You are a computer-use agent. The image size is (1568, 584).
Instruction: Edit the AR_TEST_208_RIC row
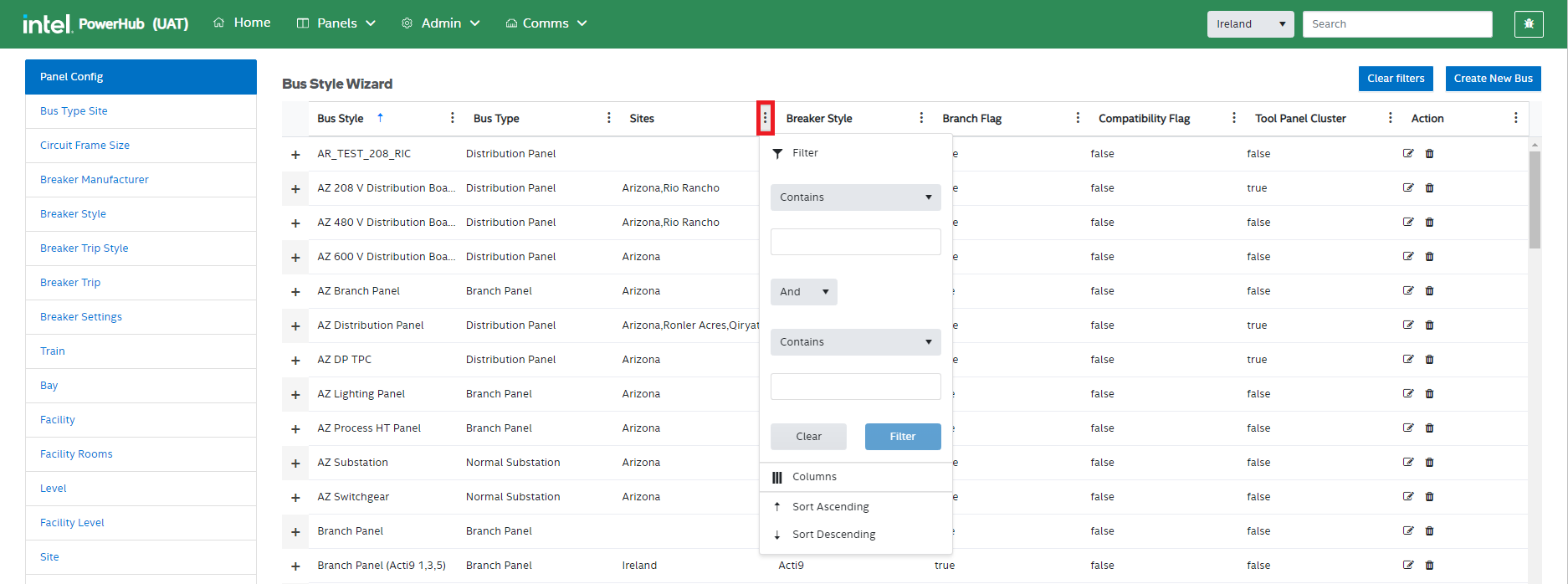(x=1408, y=154)
